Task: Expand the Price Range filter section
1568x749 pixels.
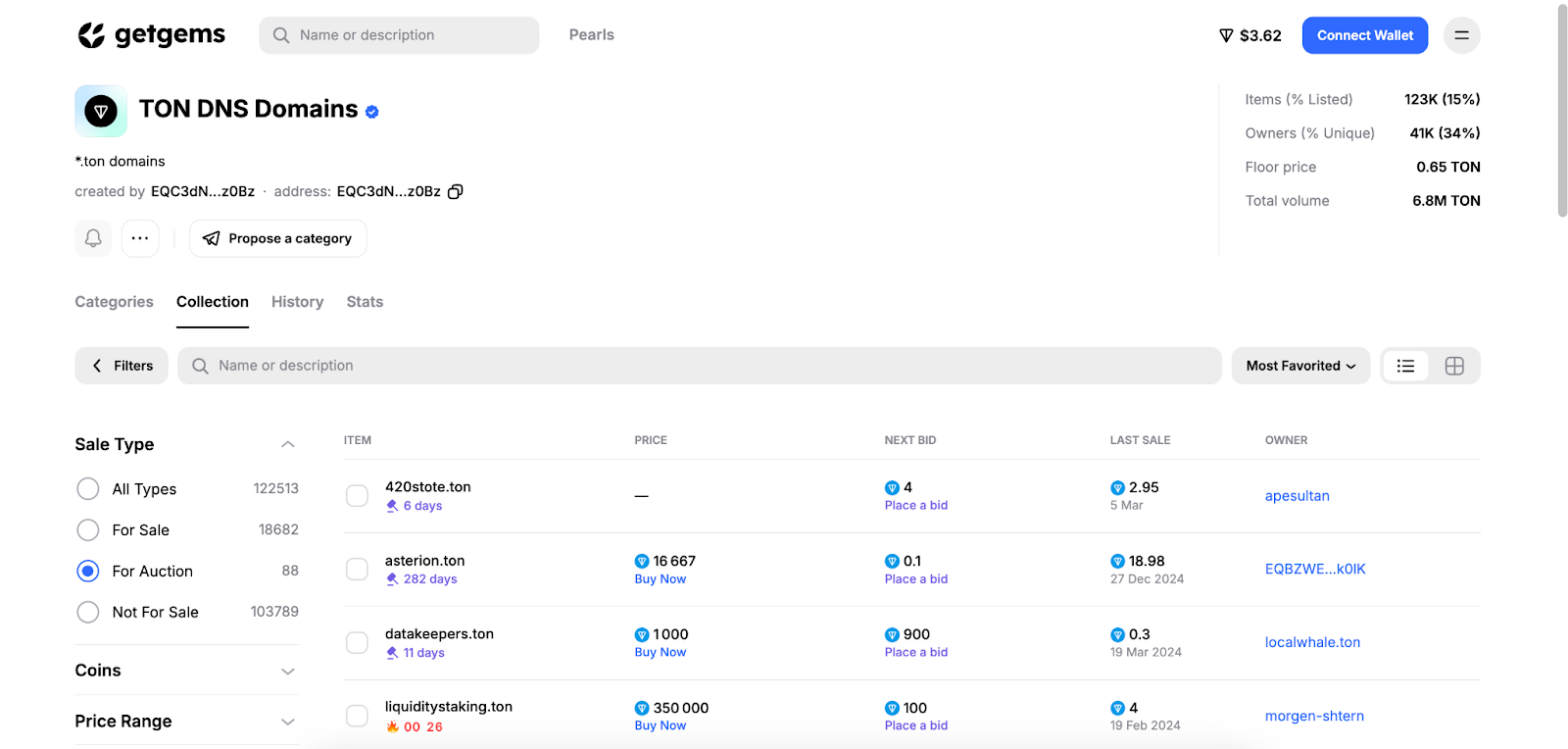Action: pos(287,722)
